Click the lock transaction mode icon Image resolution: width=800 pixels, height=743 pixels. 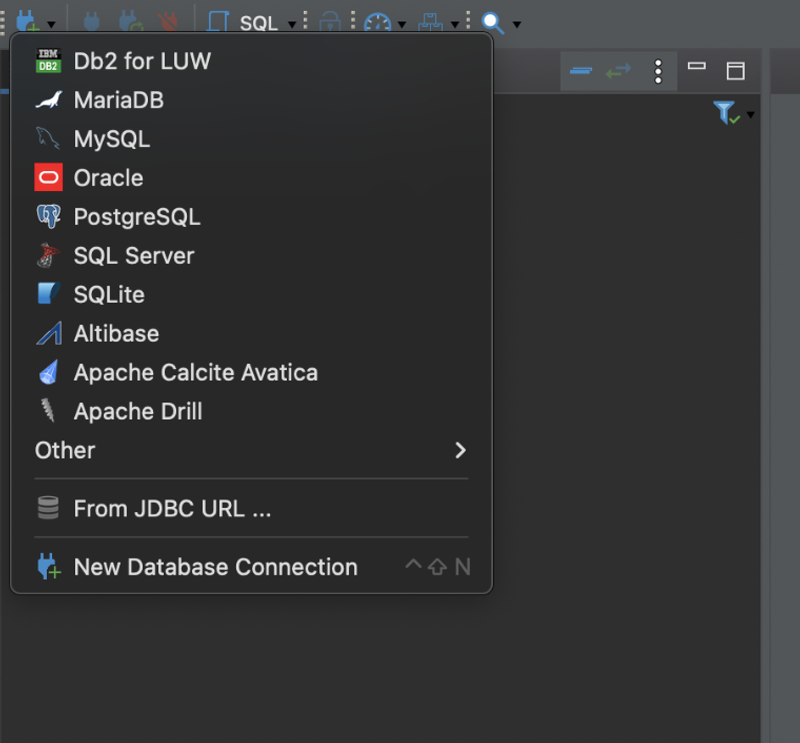tap(330, 21)
